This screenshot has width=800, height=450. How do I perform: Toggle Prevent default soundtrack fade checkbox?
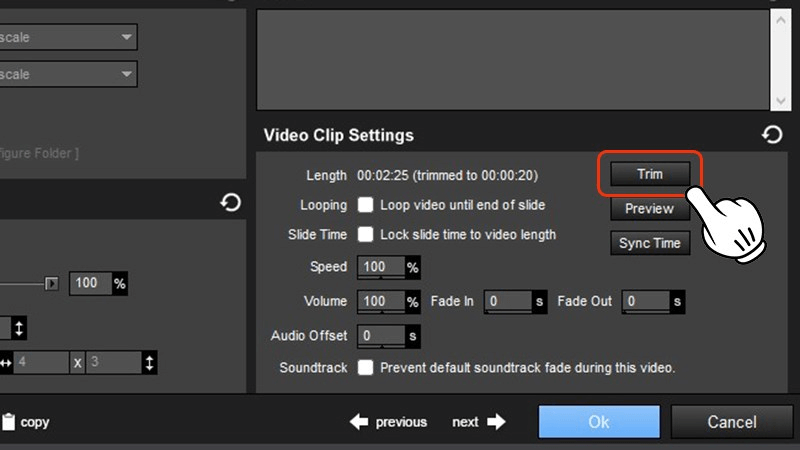pos(366,368)
